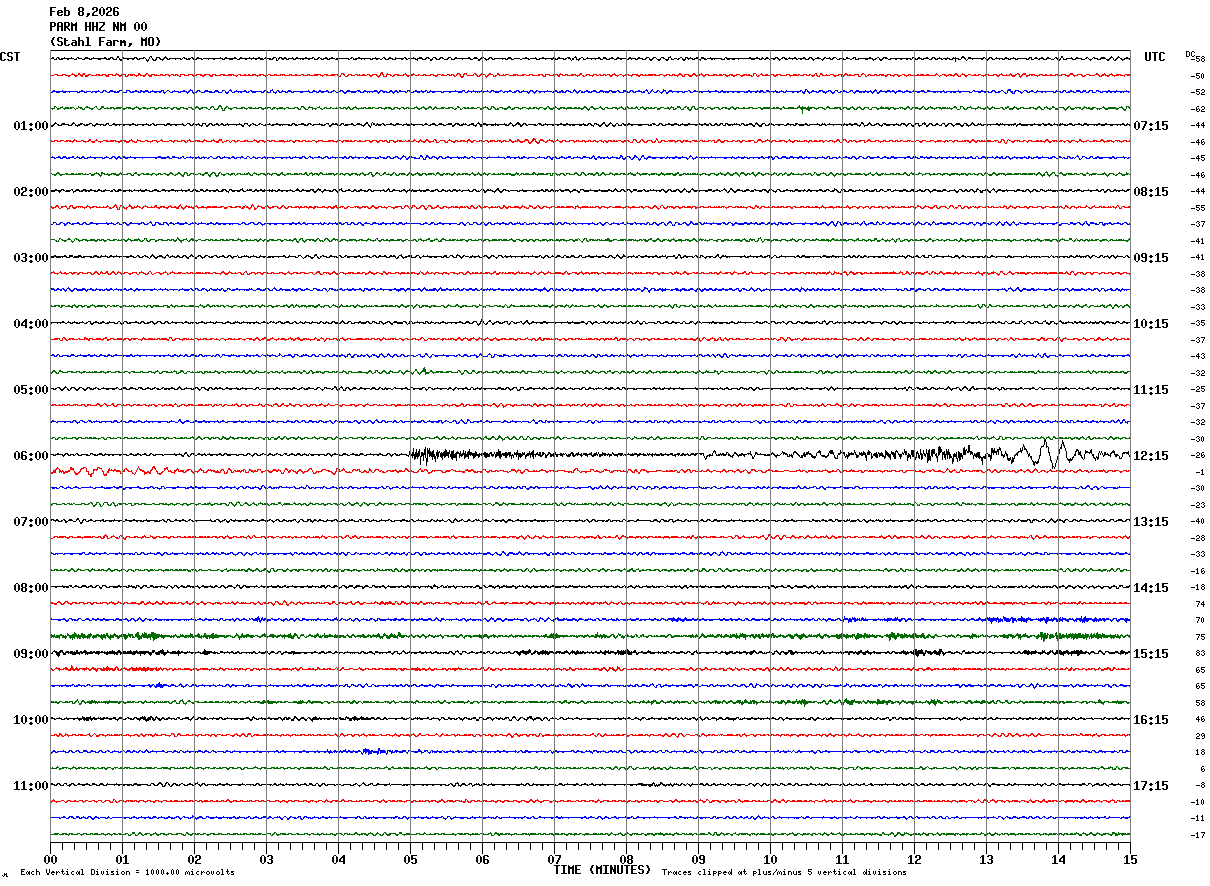Click the '13:15' UTC time label

coord(1151,522)
